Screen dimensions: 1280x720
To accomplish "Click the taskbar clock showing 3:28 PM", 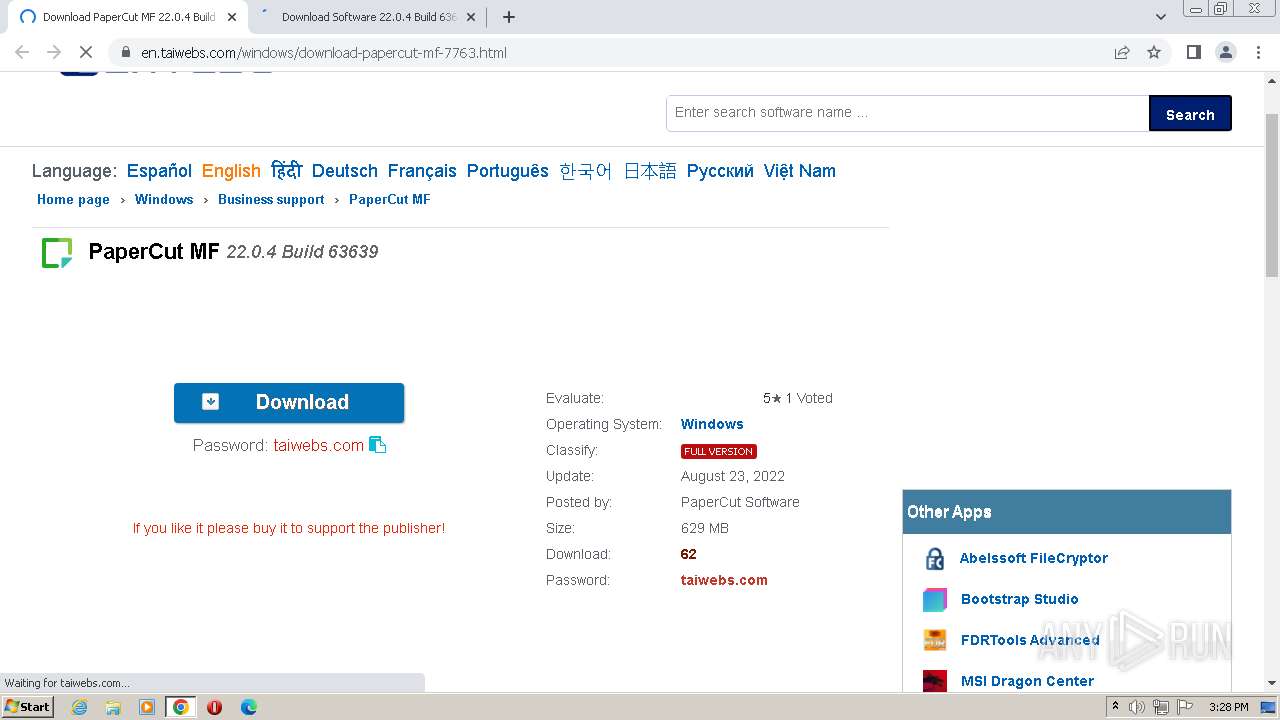I will point(1228,707).
